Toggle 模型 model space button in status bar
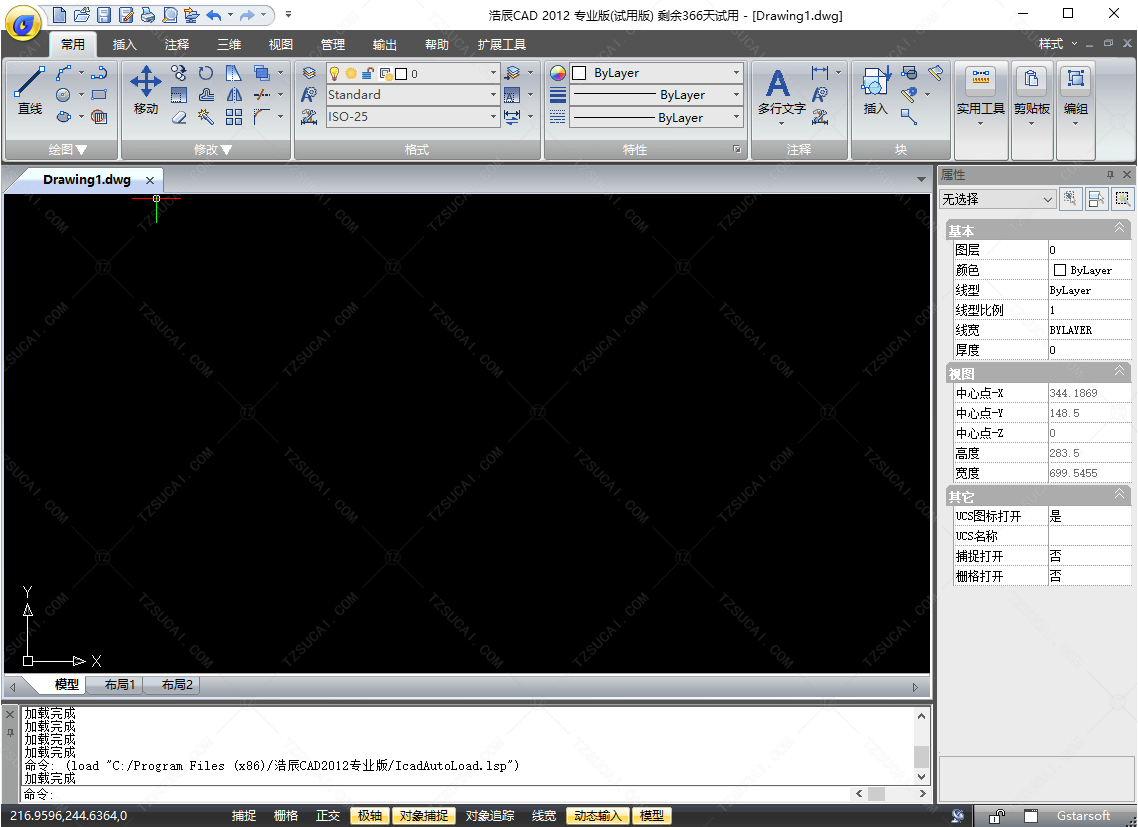The image size is (1138, 827). (652, 816)
